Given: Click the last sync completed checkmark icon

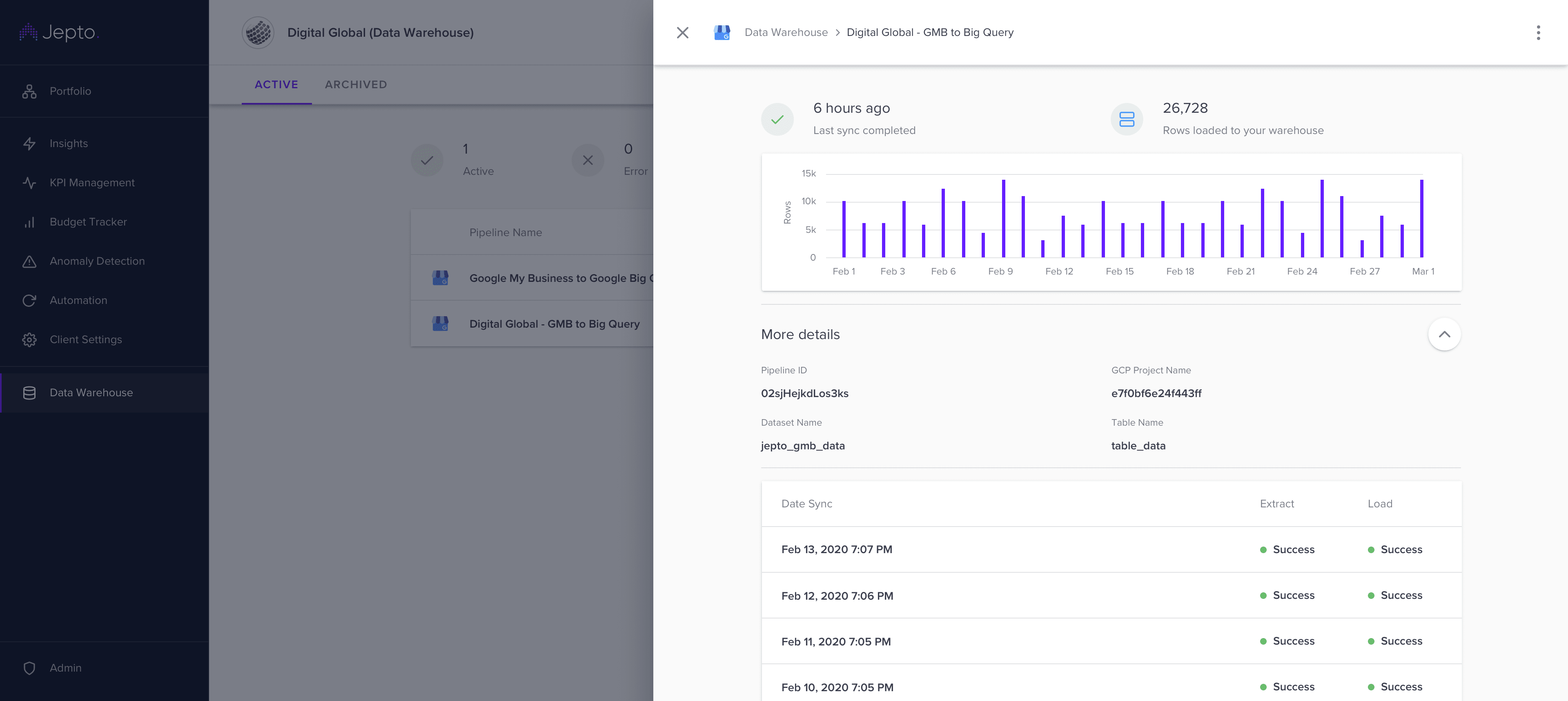Looking at the screenshot, I should tap(777, 119).
